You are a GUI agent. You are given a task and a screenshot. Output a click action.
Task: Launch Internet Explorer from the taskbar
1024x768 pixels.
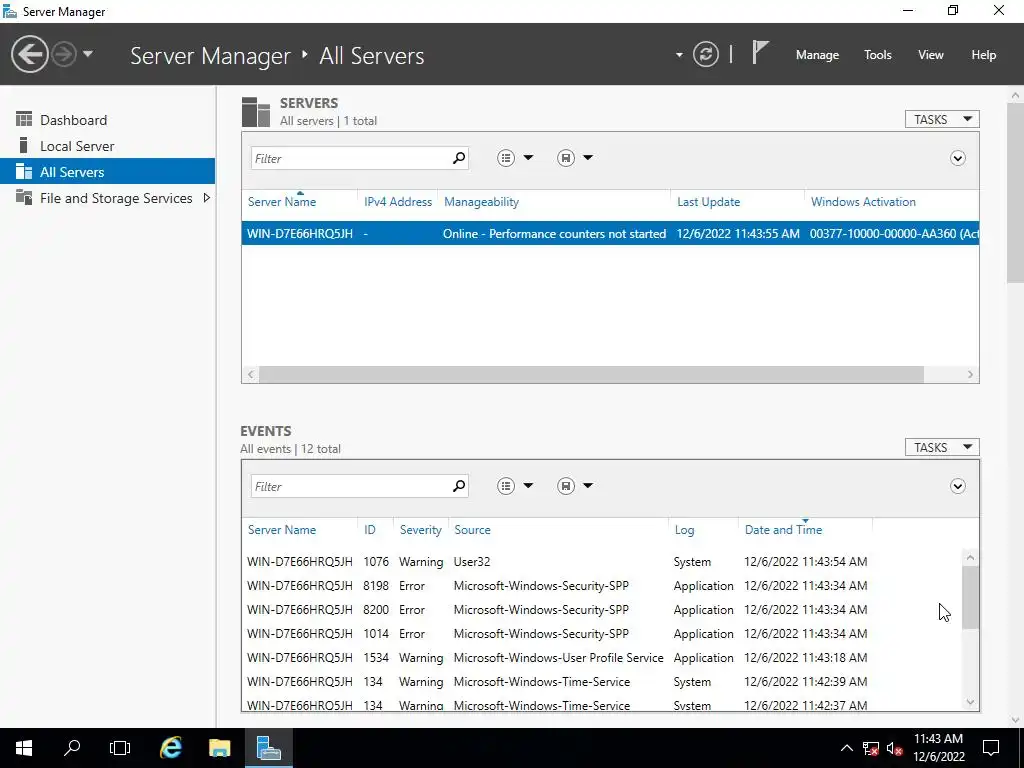pos(170,748)
